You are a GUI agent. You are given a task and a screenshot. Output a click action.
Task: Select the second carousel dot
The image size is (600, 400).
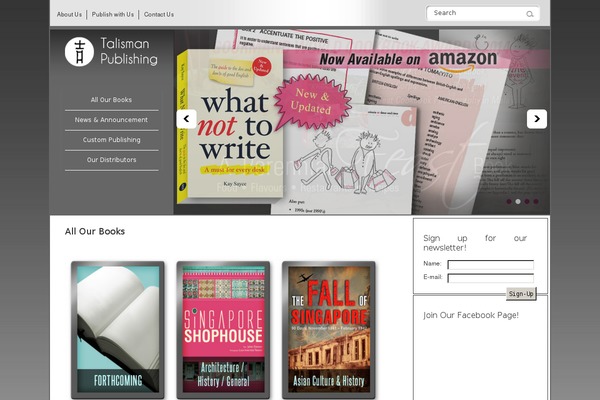[518, 201]
